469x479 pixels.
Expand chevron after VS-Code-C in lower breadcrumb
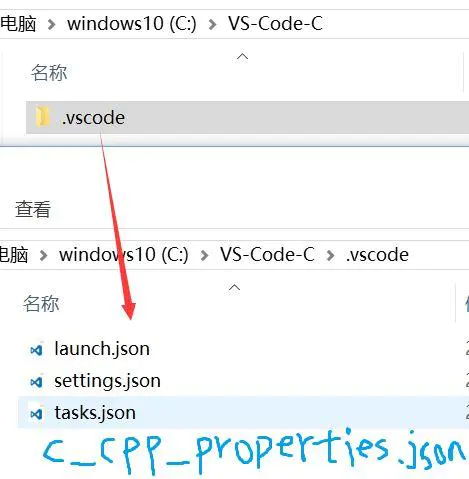pos(330,256)
